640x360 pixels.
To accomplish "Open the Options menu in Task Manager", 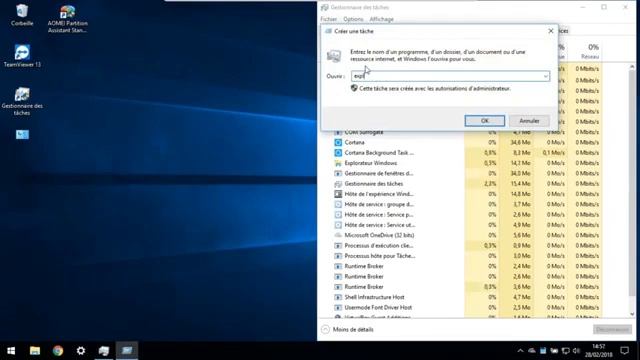I will click(x=353, y=19).
